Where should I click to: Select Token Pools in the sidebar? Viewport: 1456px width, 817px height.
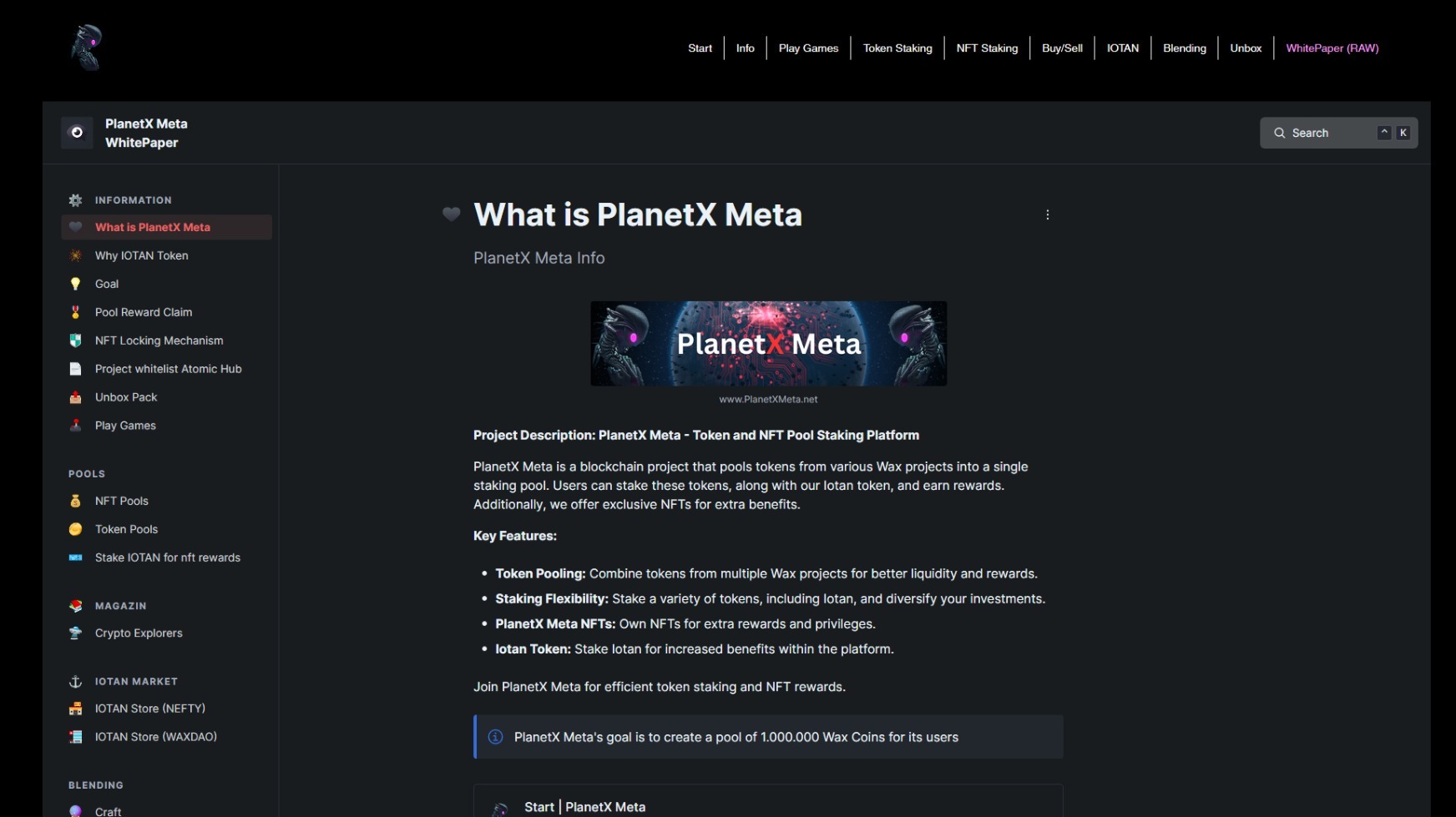126,529
